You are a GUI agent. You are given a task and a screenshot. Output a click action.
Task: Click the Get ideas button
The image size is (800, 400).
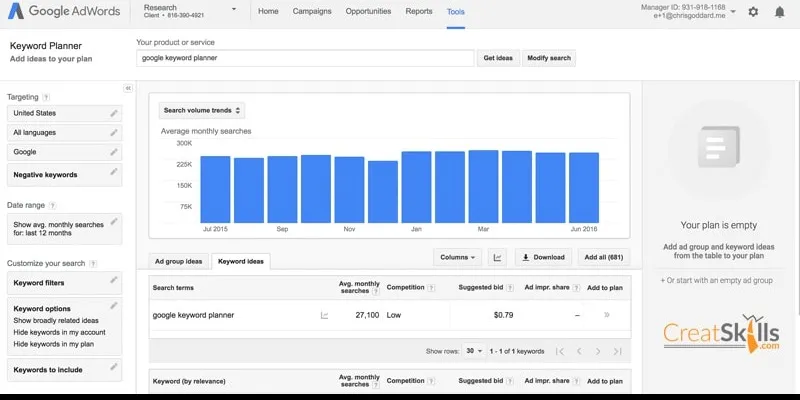click(498, 58)
